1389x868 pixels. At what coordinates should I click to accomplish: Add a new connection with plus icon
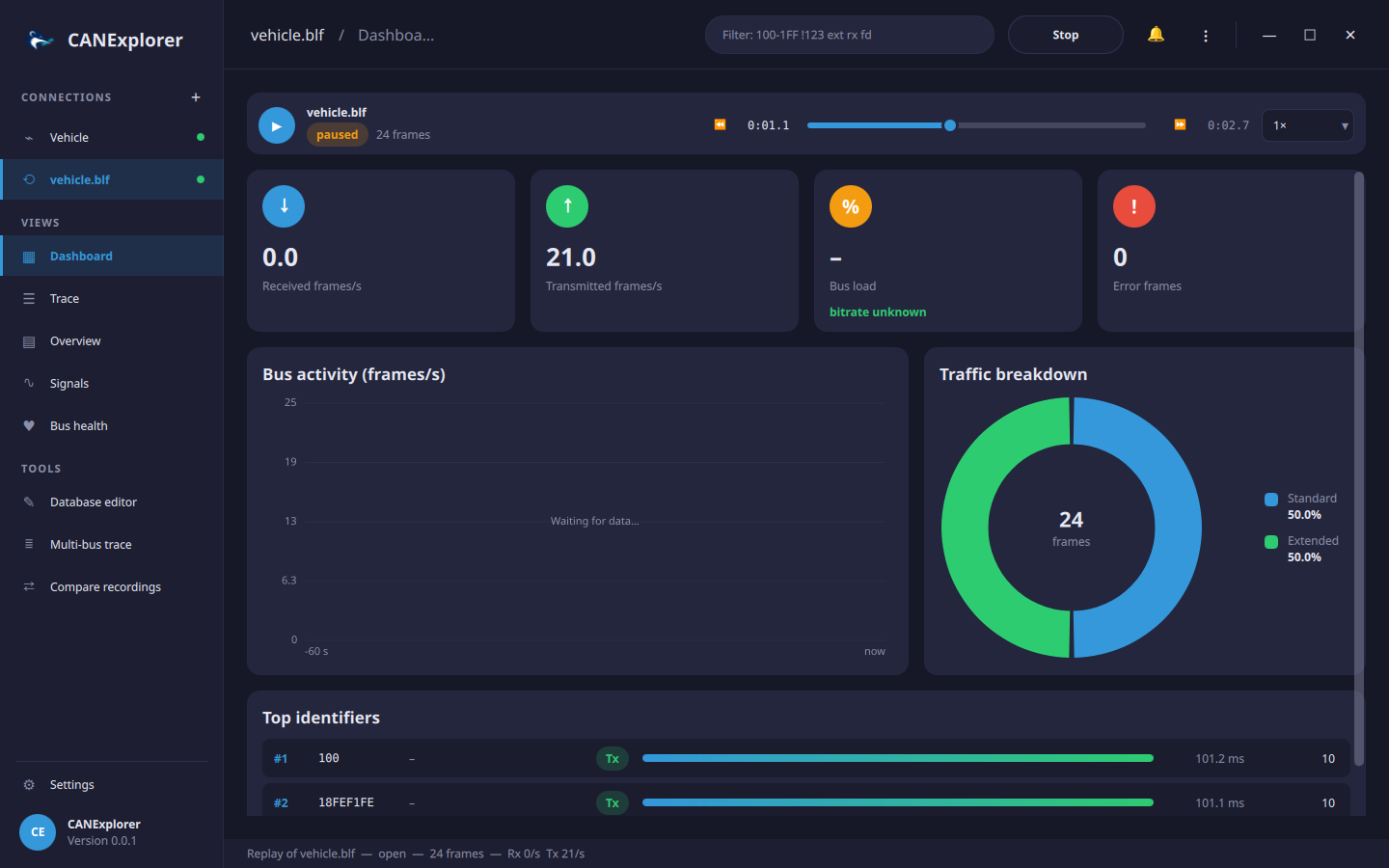(x=196, y=97)
